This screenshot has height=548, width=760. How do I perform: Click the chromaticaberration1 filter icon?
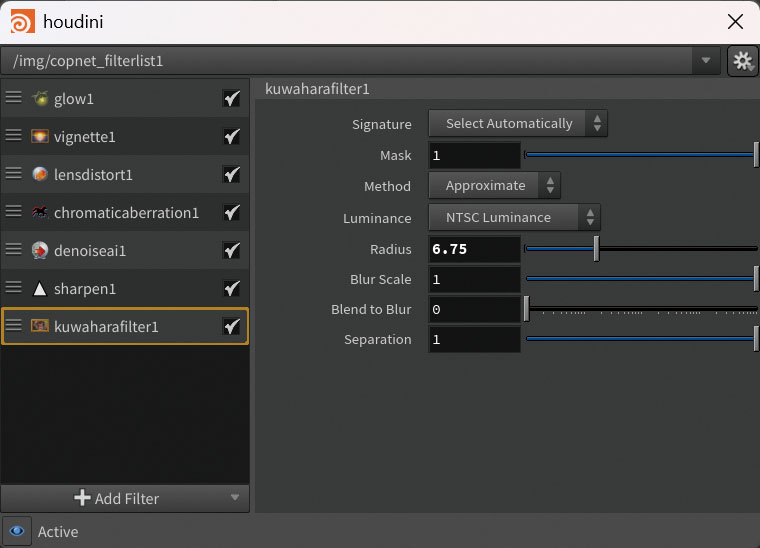40,212
